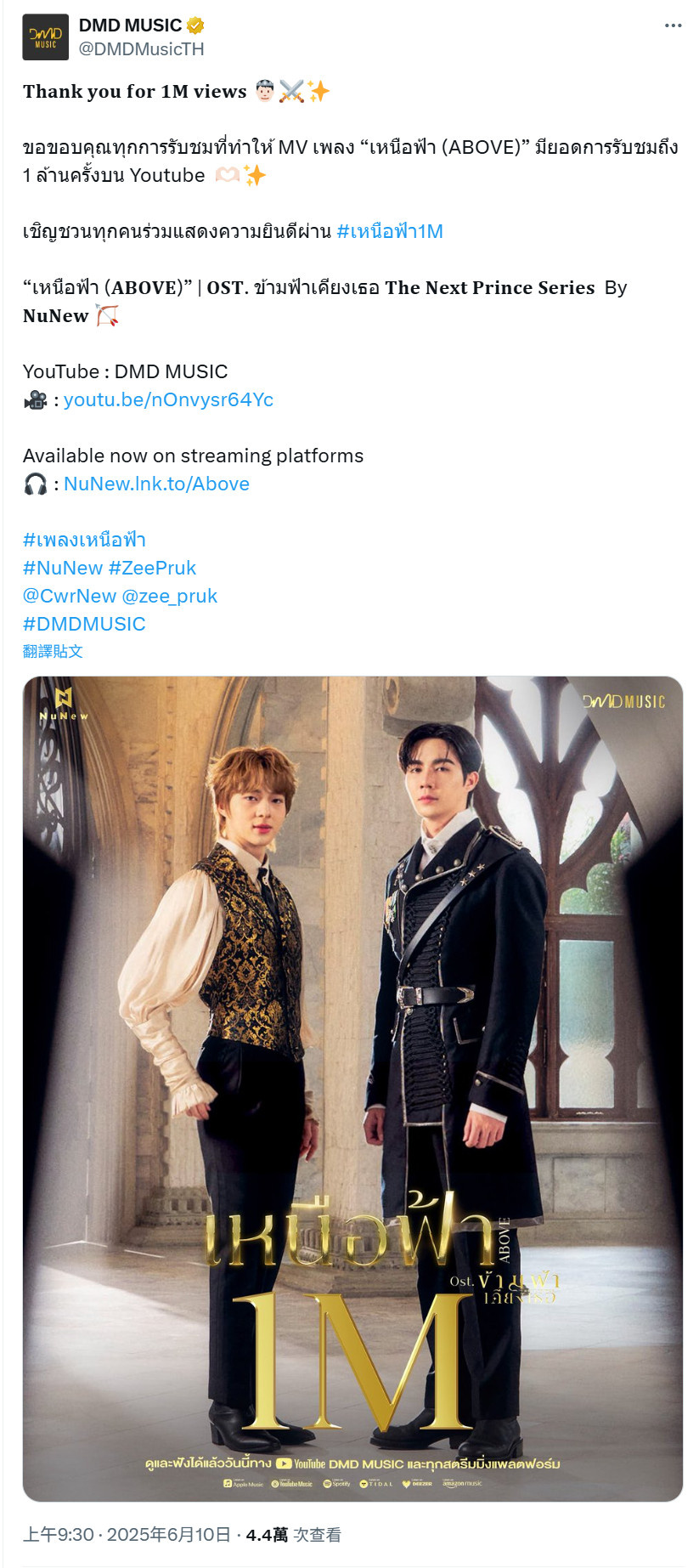Click the post timestamp 上午9:30 · 2025年6月10日
This screenshot has height=1568, width=699.
127,1534
